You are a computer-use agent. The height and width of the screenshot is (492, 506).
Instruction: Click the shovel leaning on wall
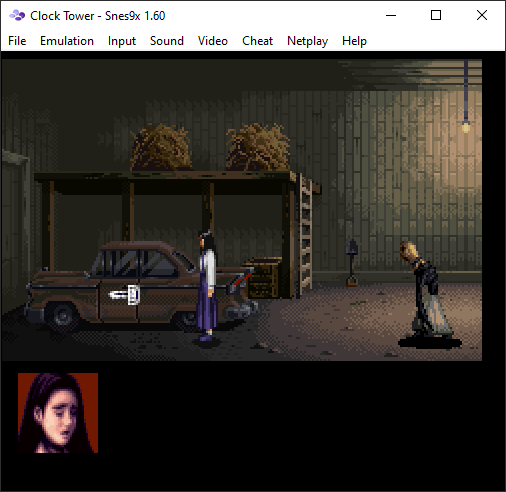point(352,263)
